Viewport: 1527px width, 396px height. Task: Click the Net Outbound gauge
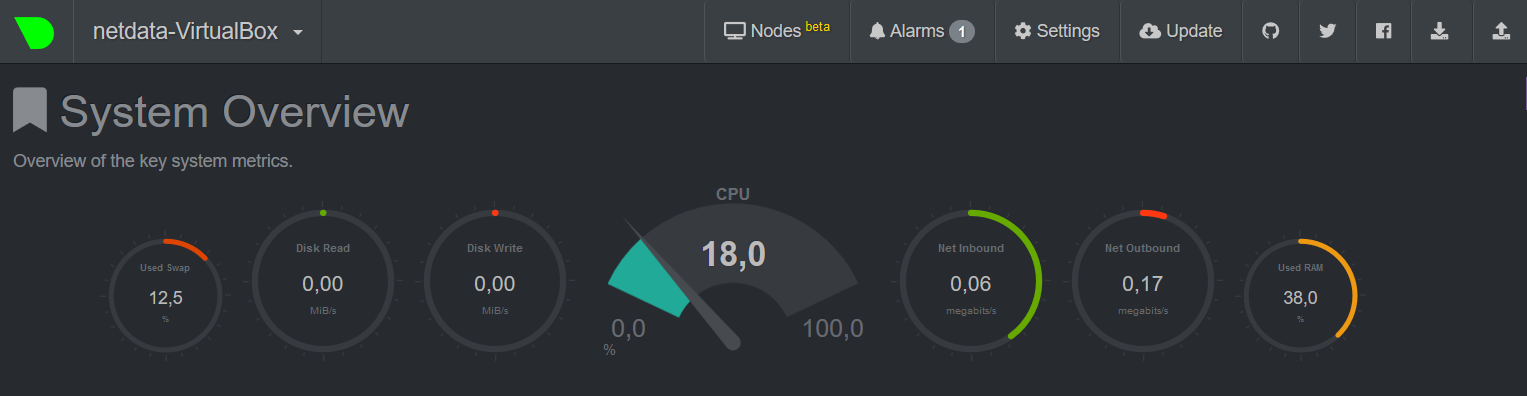1143,283
